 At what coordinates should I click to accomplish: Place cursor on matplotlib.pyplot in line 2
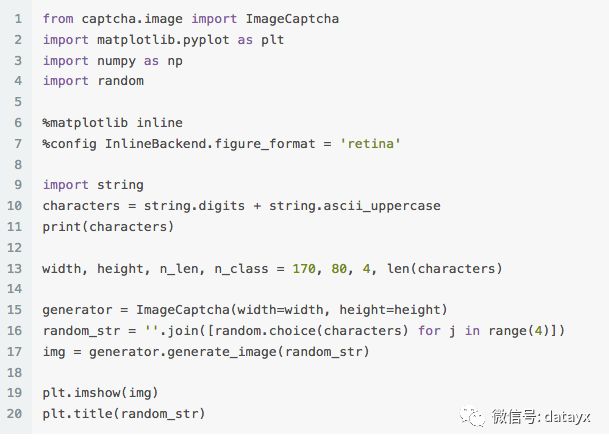(163, 40)
